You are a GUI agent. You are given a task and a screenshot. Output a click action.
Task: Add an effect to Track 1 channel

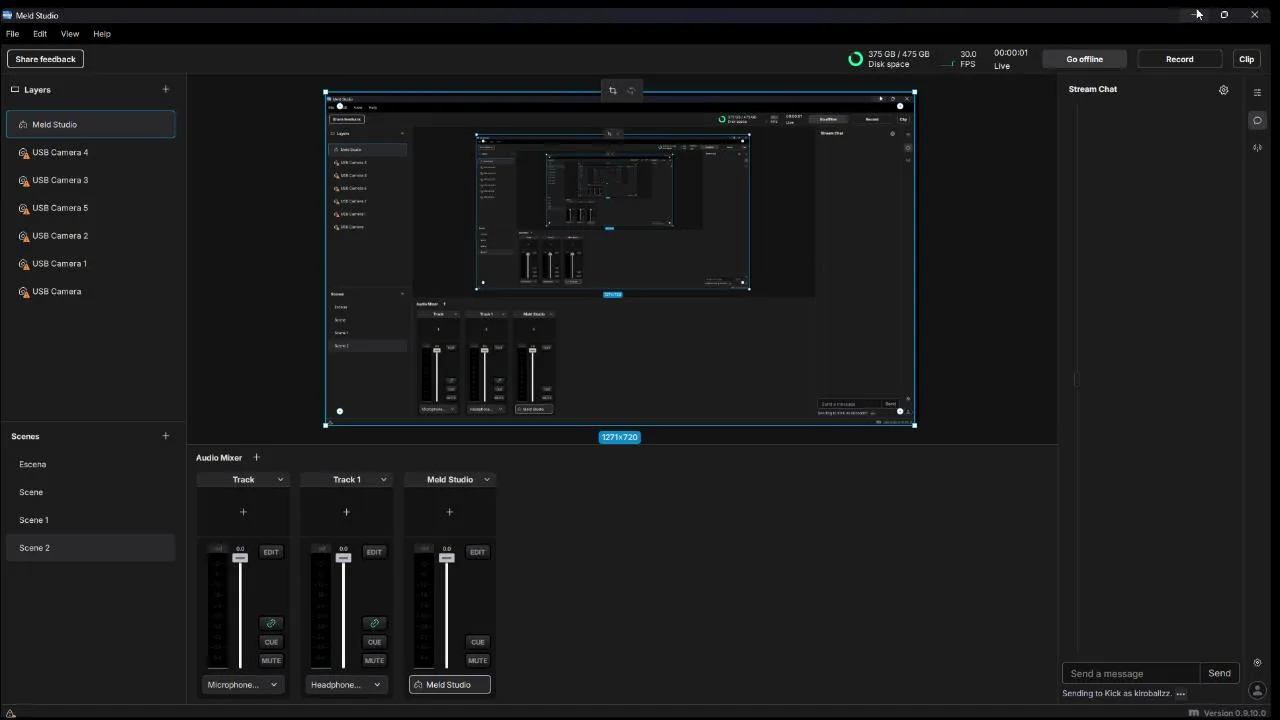346,512
